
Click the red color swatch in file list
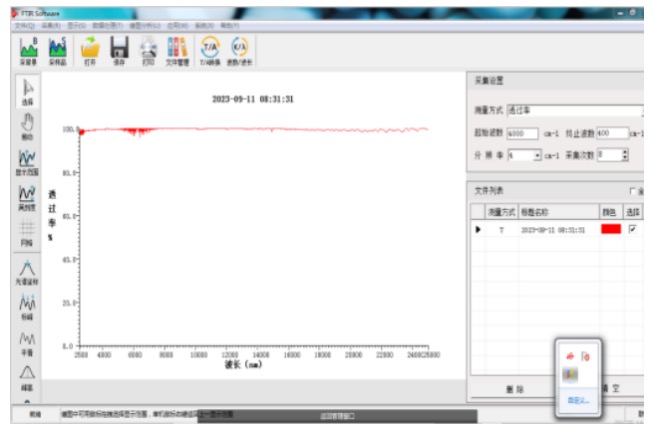610,229
